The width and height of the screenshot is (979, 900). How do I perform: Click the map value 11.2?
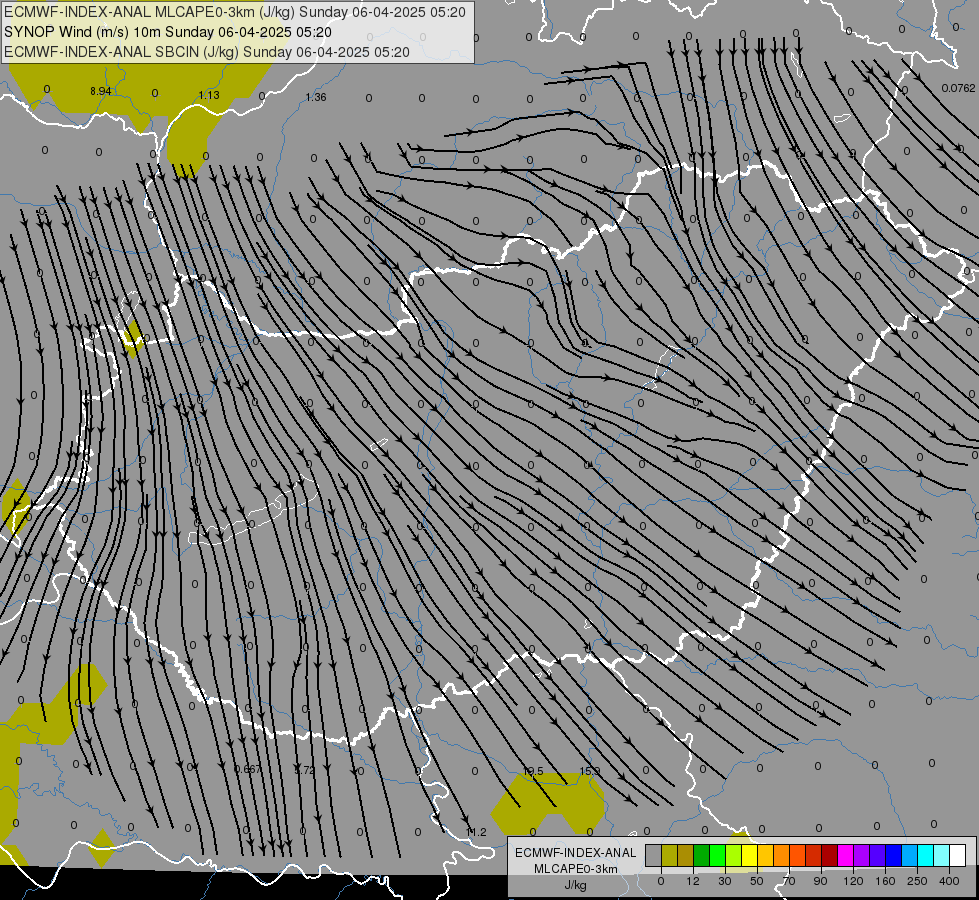(x=476, y=832)
